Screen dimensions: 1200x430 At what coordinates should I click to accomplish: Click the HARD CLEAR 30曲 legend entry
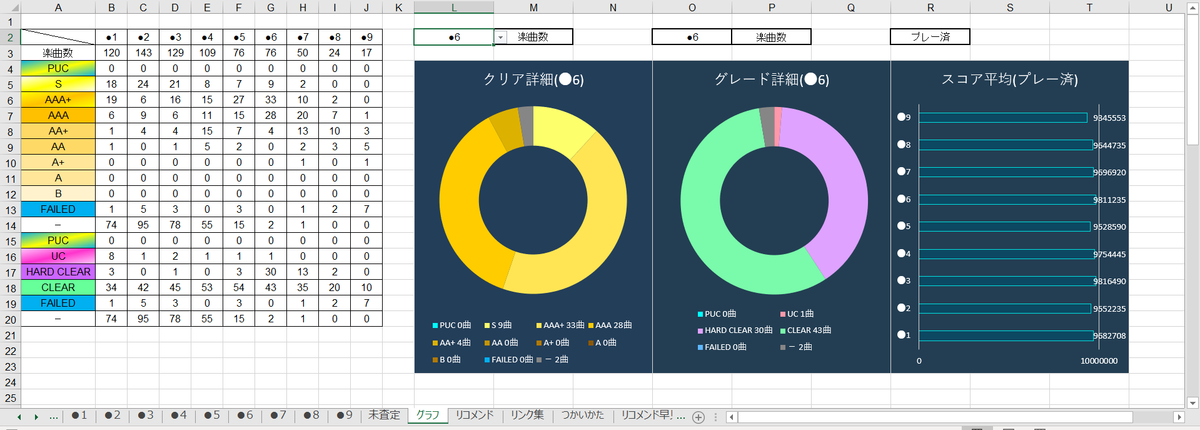[x=734, y=330]
